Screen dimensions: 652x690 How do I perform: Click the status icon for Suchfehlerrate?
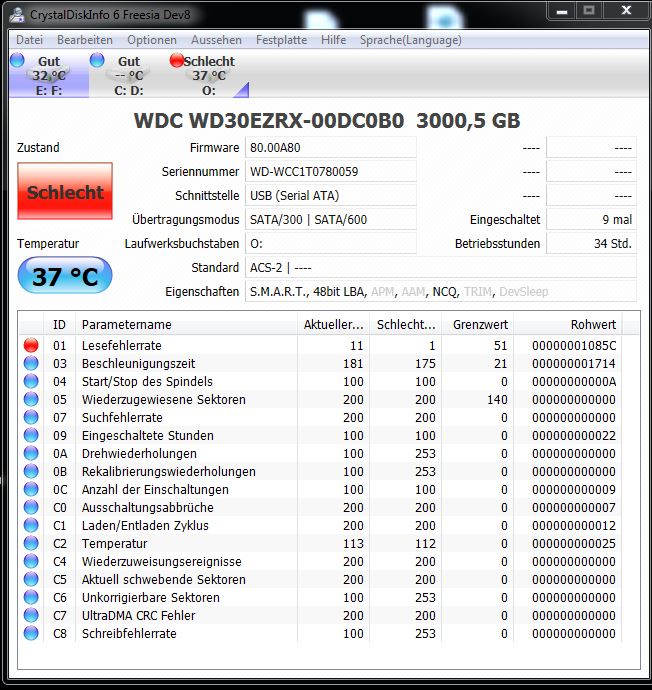pyautogui.click(x=31, y=418)
